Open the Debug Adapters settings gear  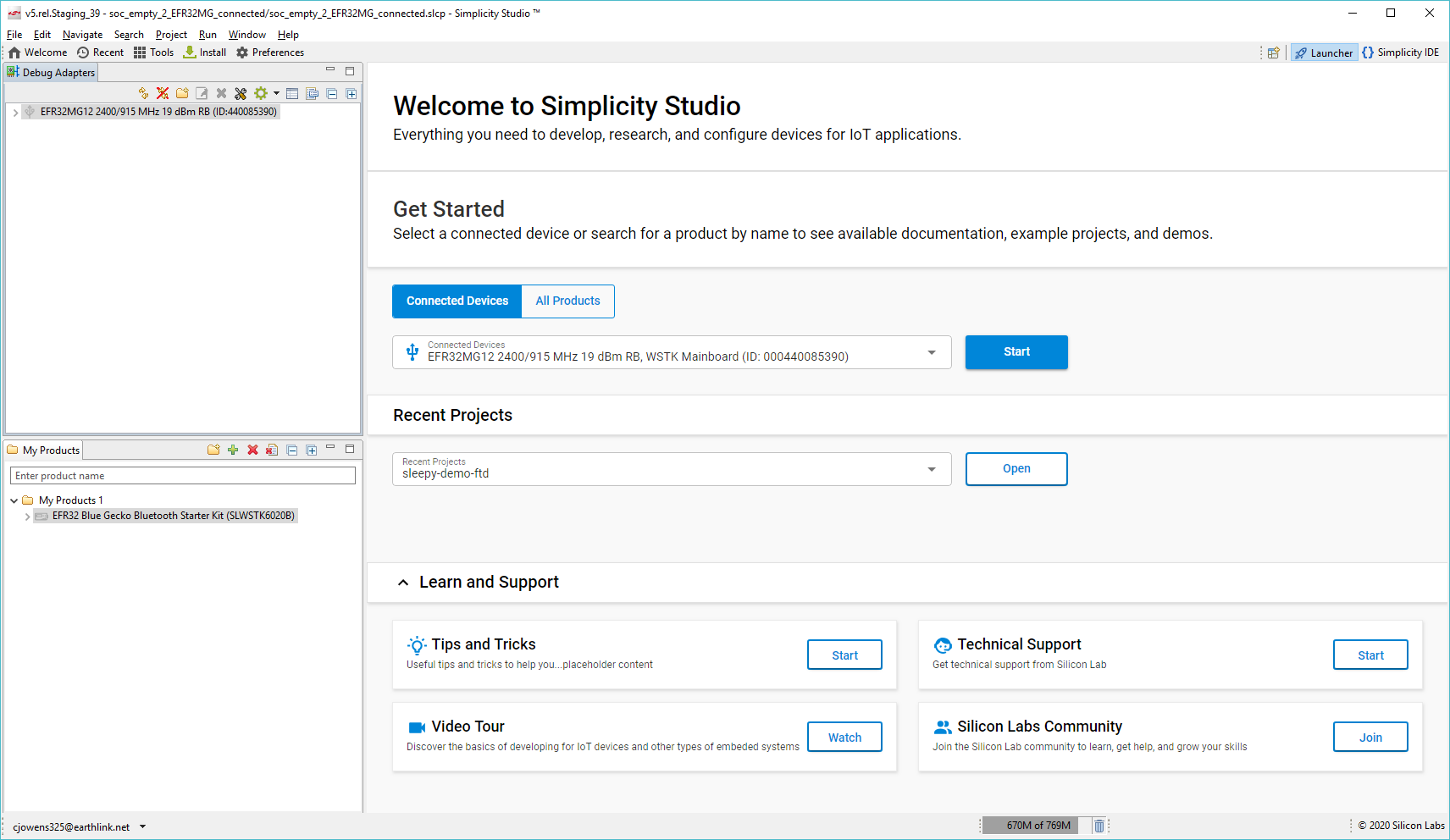pyautogui.click(x=260, y=93)
